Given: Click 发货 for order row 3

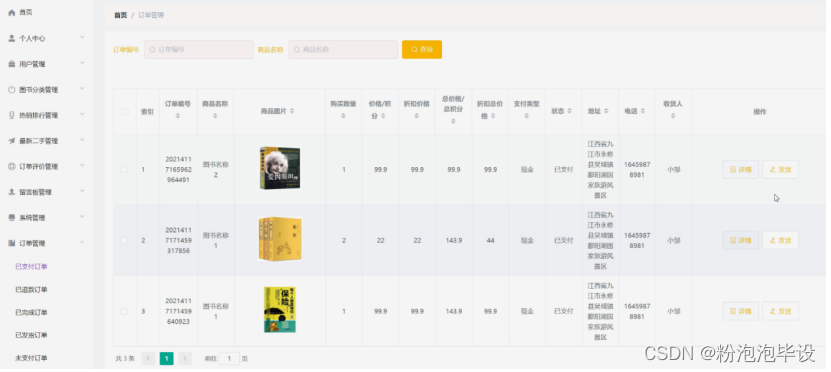Looking at the screenshot, I should tap(780, 312).
